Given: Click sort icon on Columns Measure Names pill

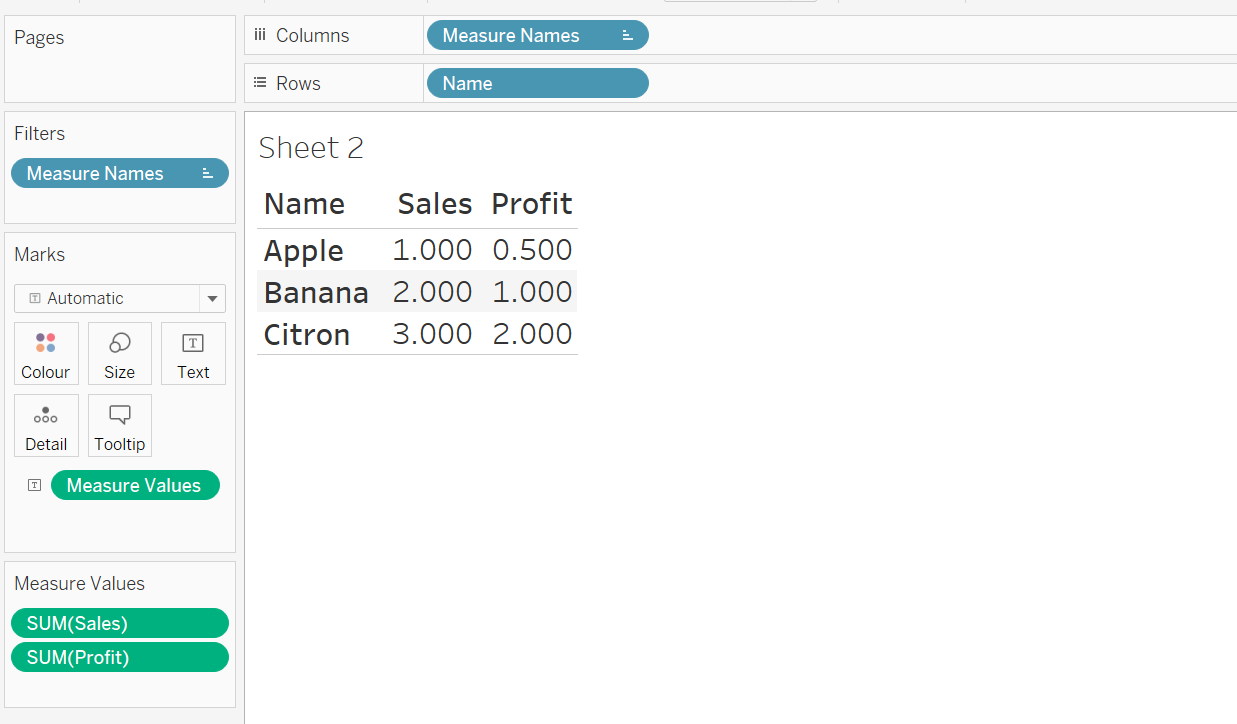Looking at the screenshot, I should coord(627,35).
